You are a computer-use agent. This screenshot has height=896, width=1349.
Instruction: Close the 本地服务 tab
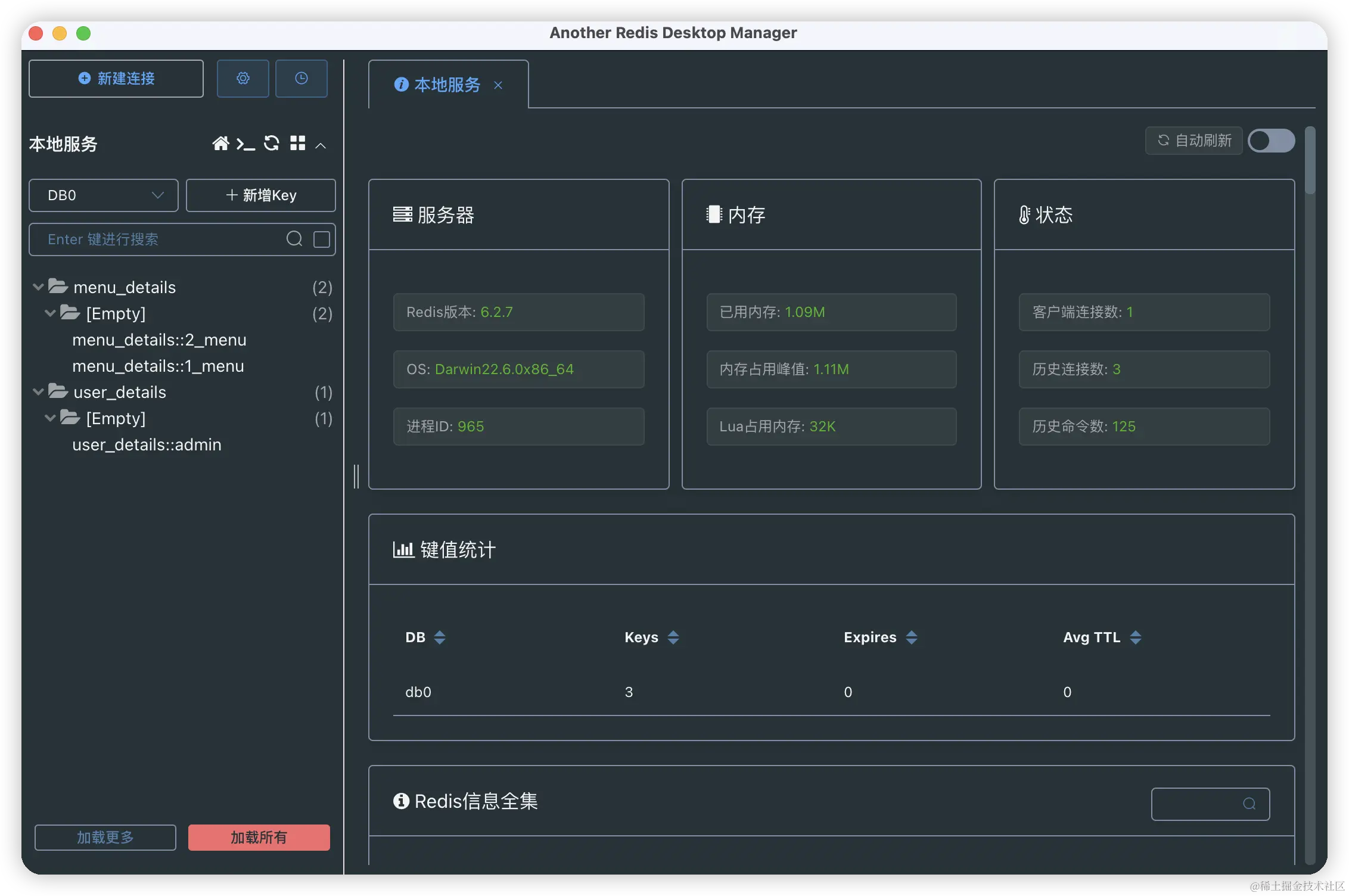pyautogui.click(x=498, y=85)
